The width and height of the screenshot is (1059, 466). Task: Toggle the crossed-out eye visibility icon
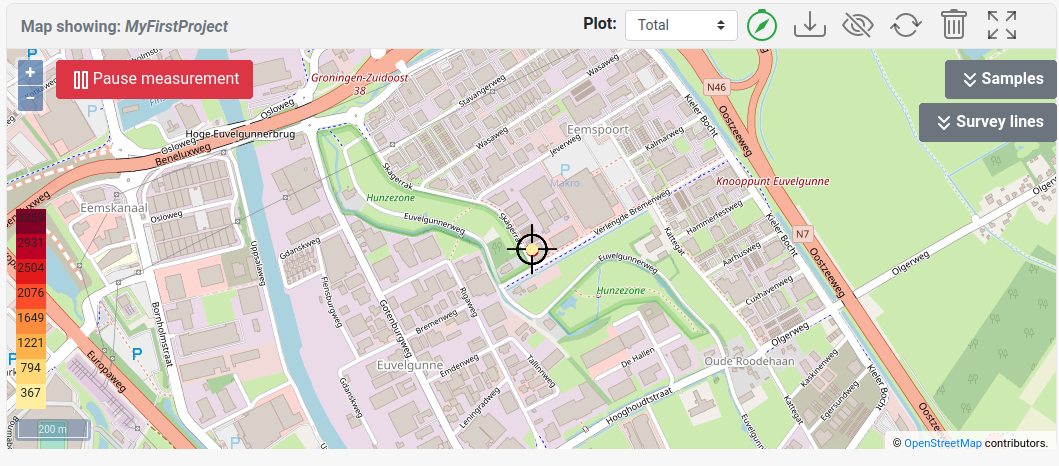[x=858, y=25]
